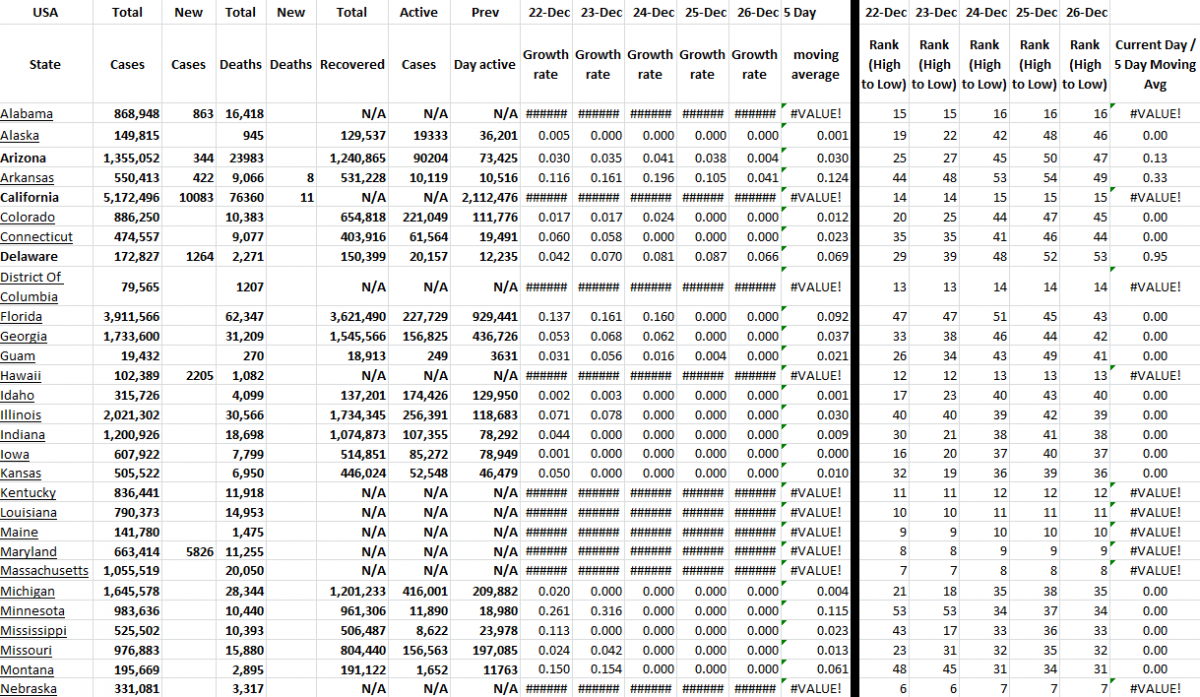Screen dimensions: 1200x697
Task: Follow the California state link
Action: pyautogui.click(x=32, y=197)
